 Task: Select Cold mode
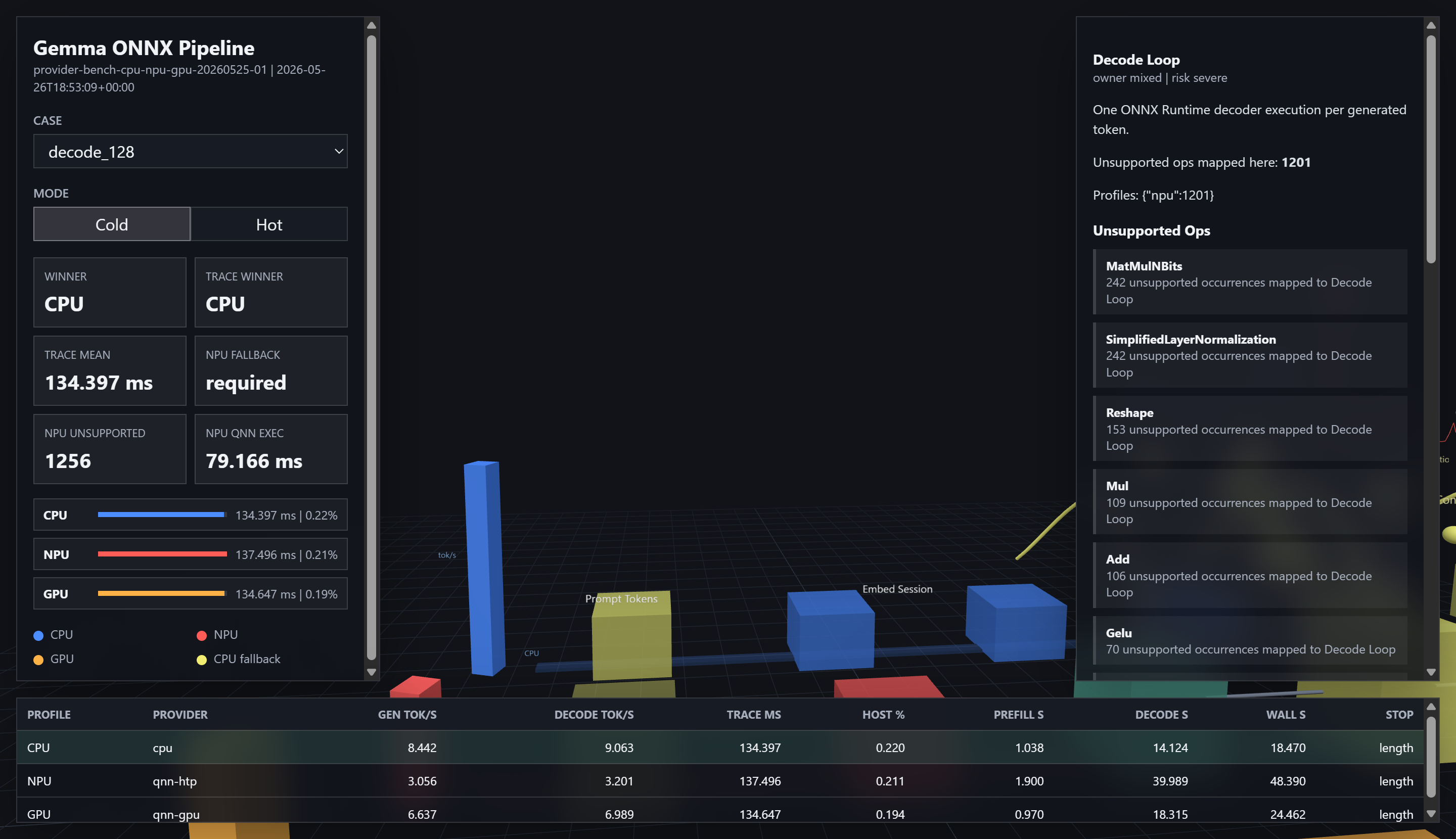(x=112, y=224)
